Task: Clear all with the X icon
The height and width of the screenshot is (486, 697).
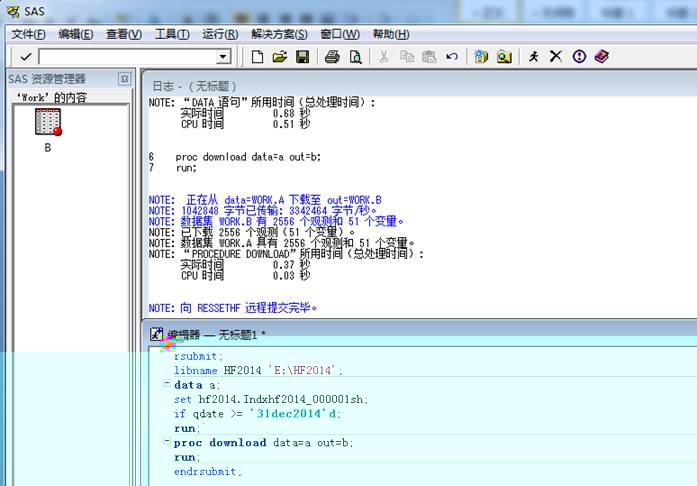Action: 556,56
